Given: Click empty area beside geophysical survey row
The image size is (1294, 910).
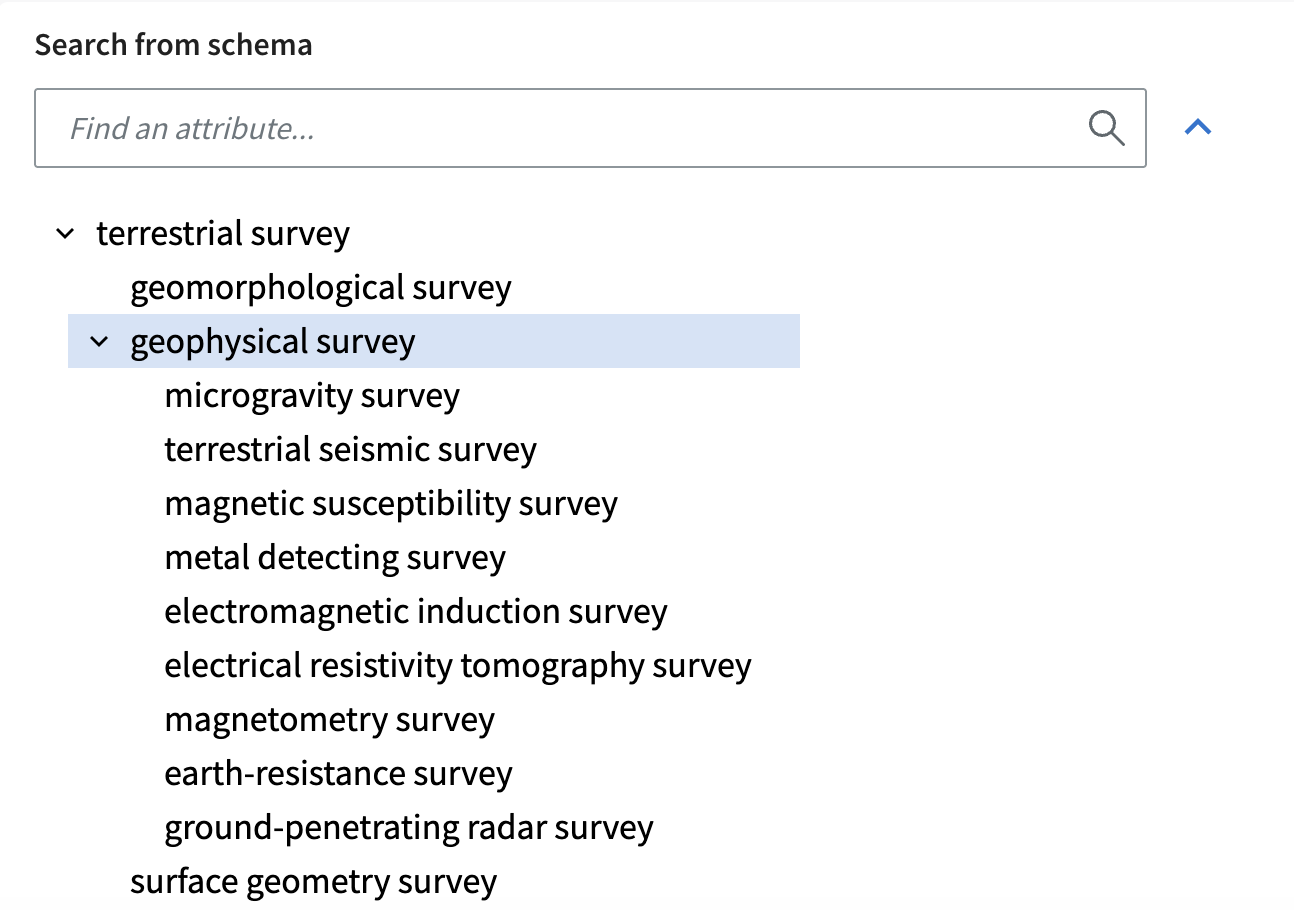Looking at the screenshot, I should click(610, 342).
